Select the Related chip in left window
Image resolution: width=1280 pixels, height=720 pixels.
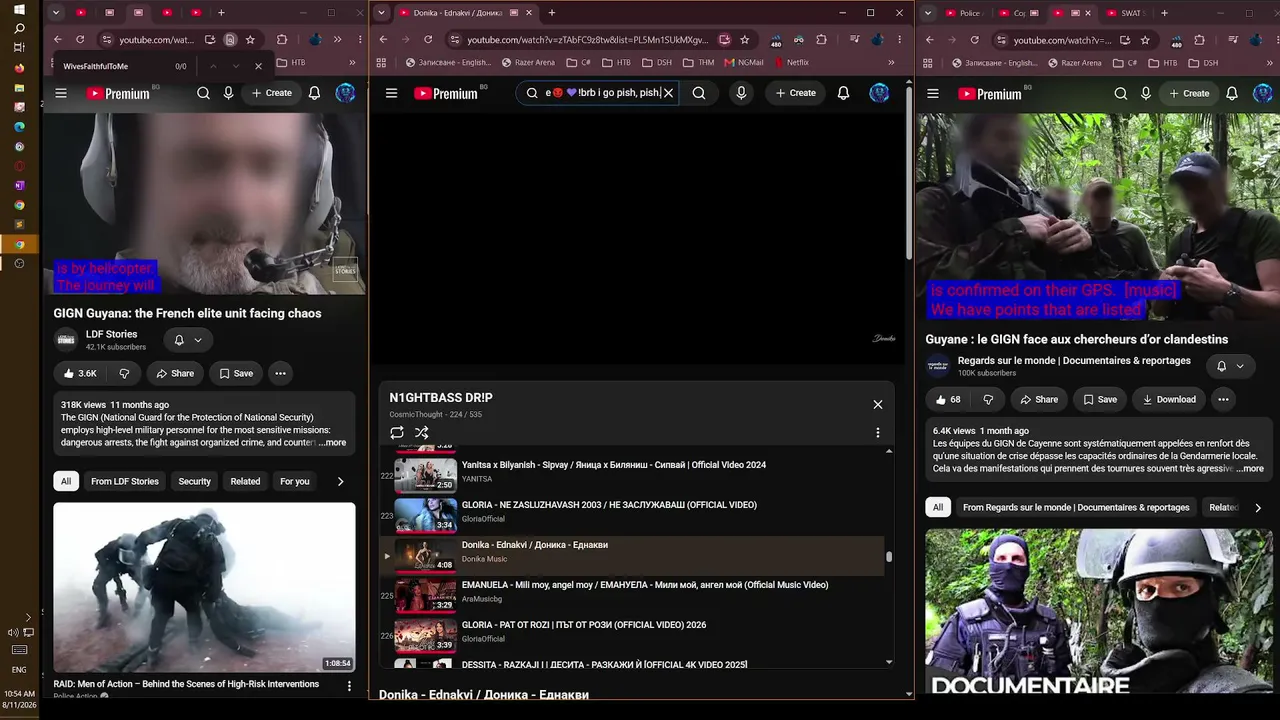click(245, 481)
